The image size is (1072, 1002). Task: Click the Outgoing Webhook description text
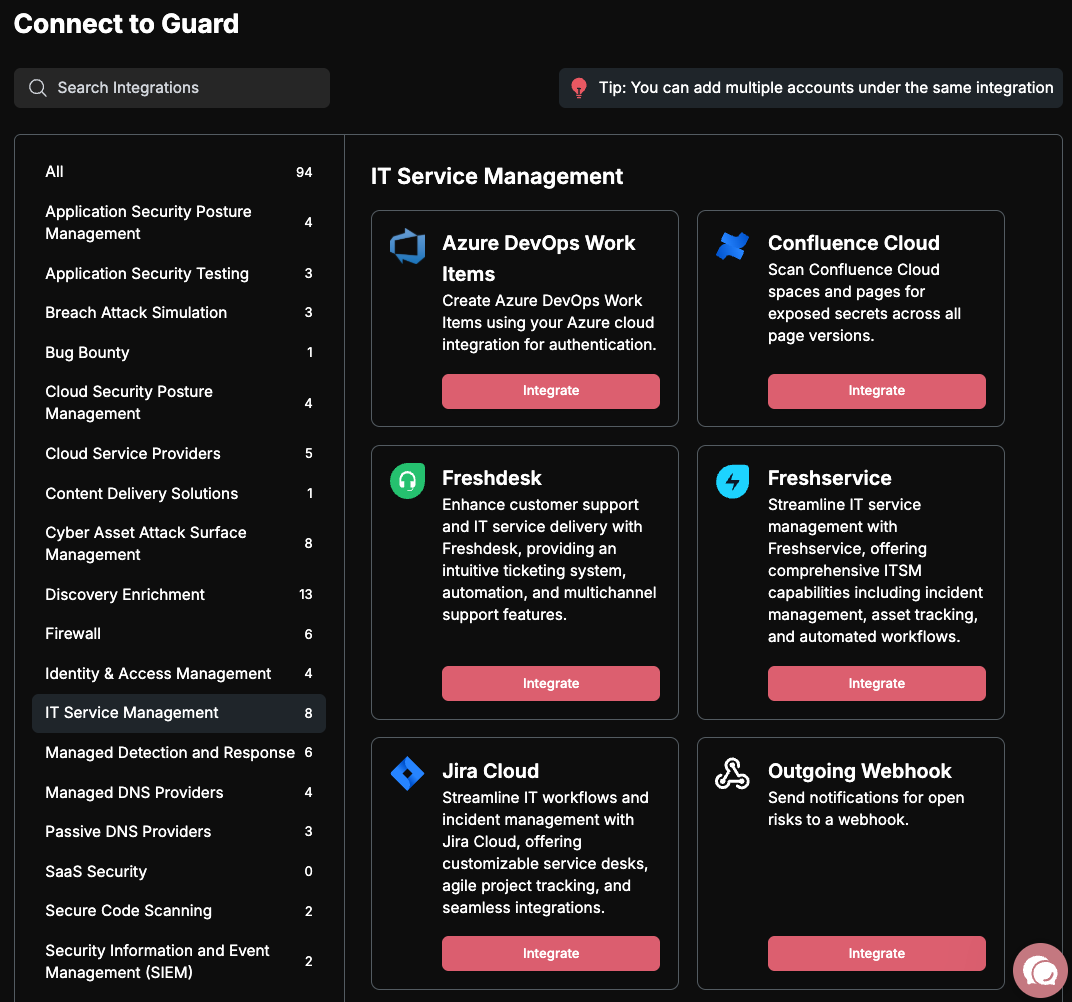[866, 809]
